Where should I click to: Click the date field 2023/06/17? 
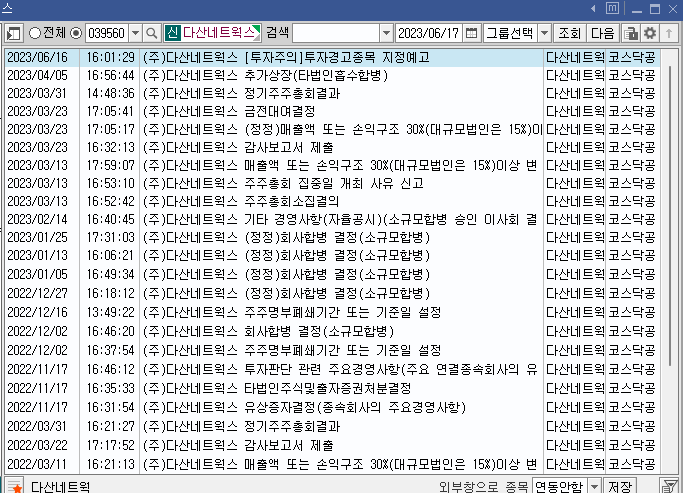pos(429,33)
